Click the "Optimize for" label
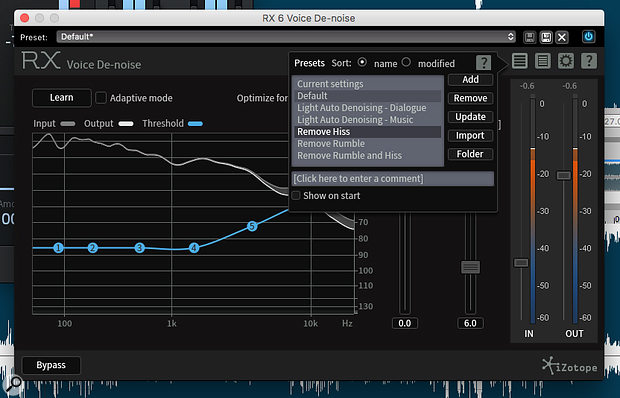 tap(262, 98)
